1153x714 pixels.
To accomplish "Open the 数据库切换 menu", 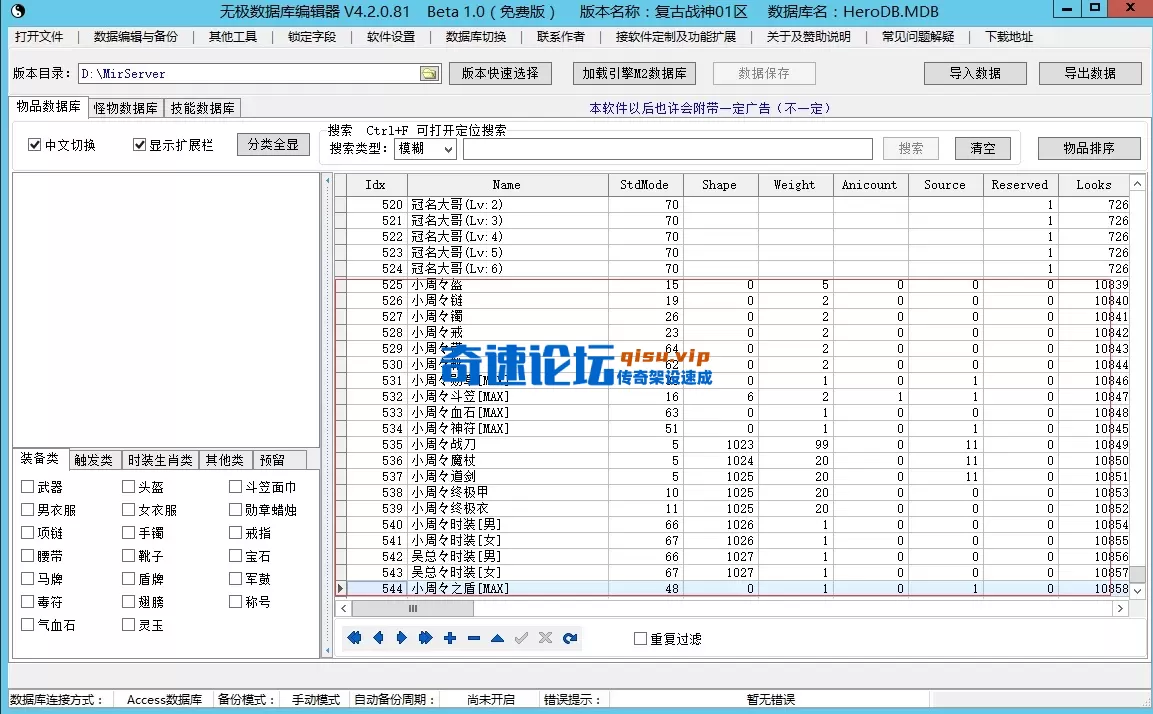I will tap(475, 37).
